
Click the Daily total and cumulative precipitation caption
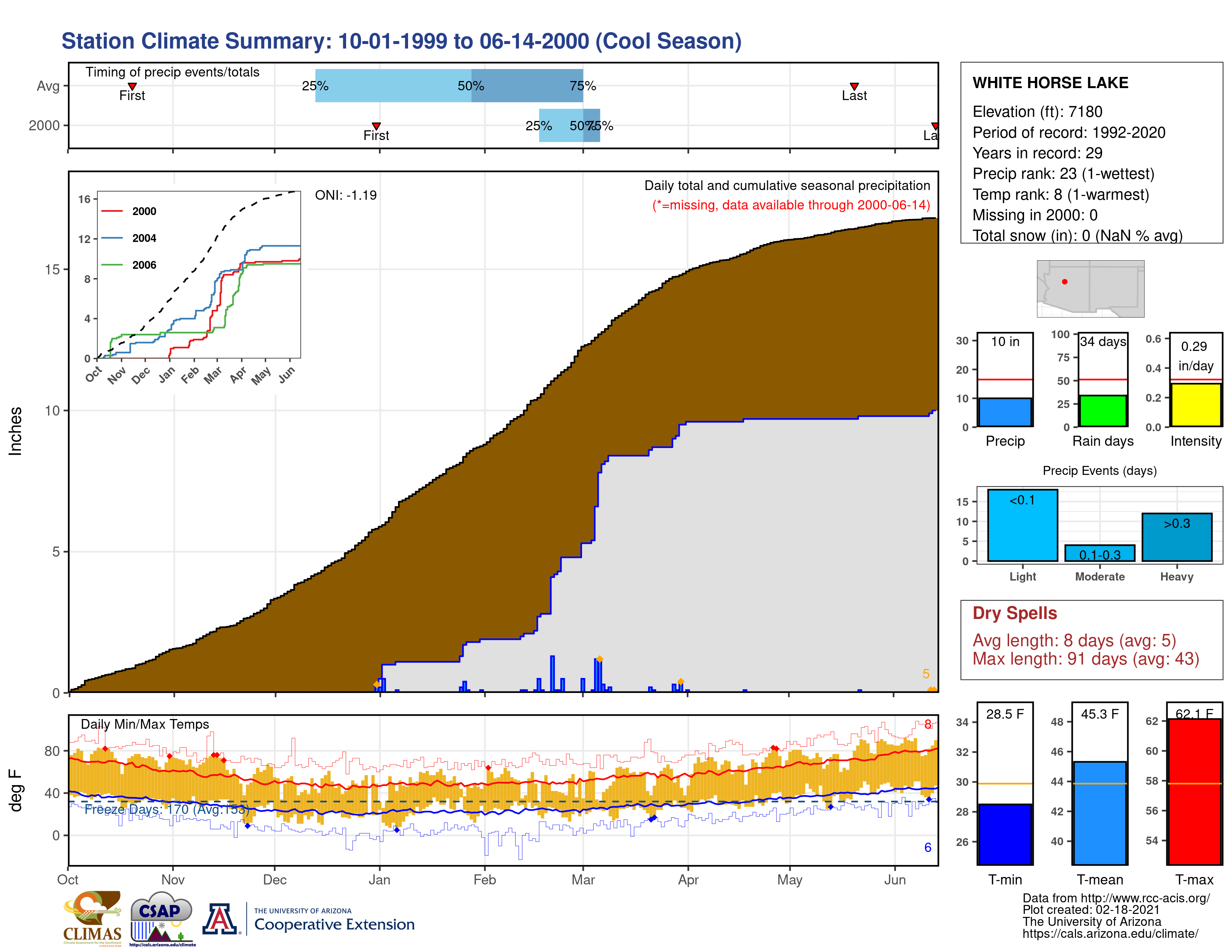pyautogui.click(x=787, y=186)
